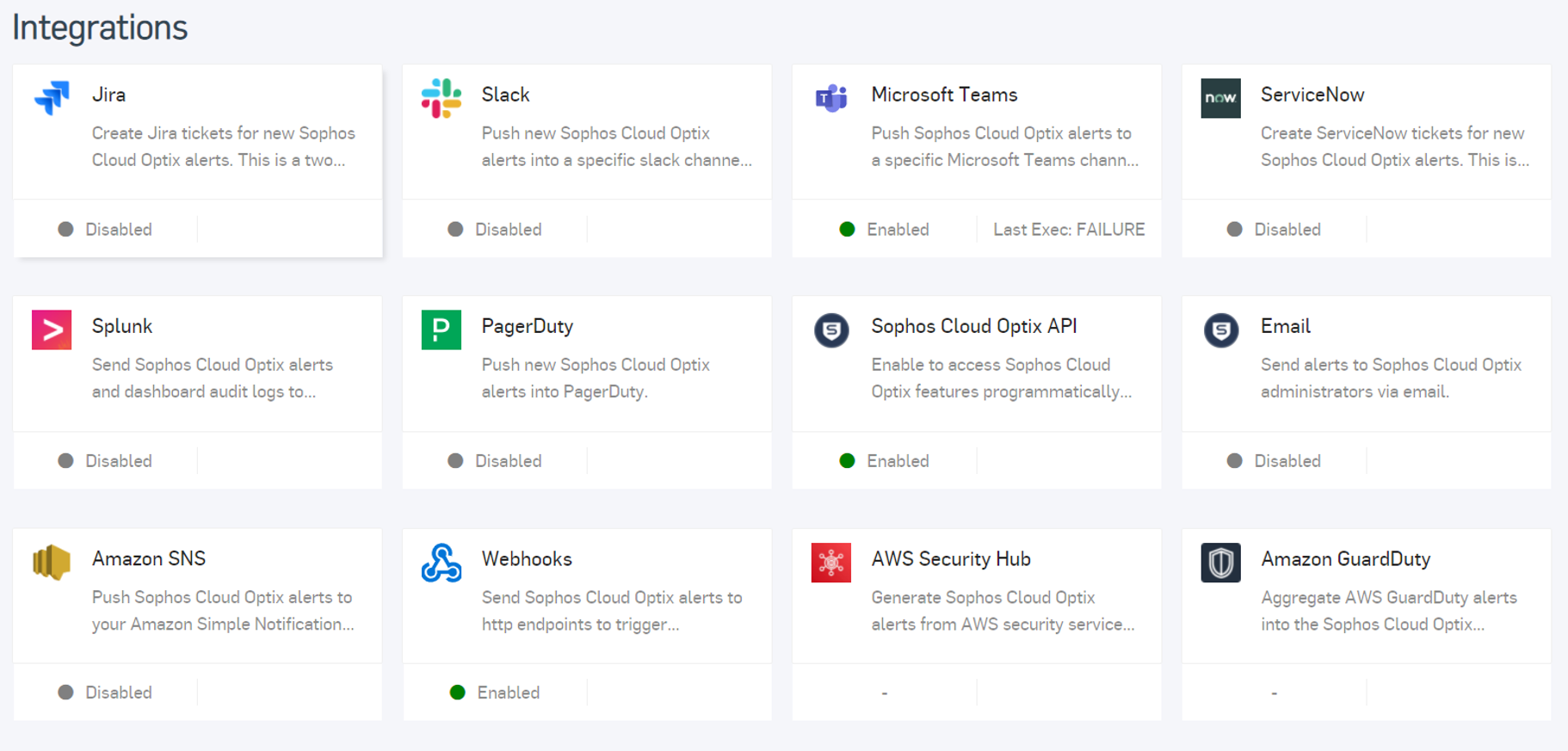Open the ServiceNow integration description

(x=1394, y=146)
